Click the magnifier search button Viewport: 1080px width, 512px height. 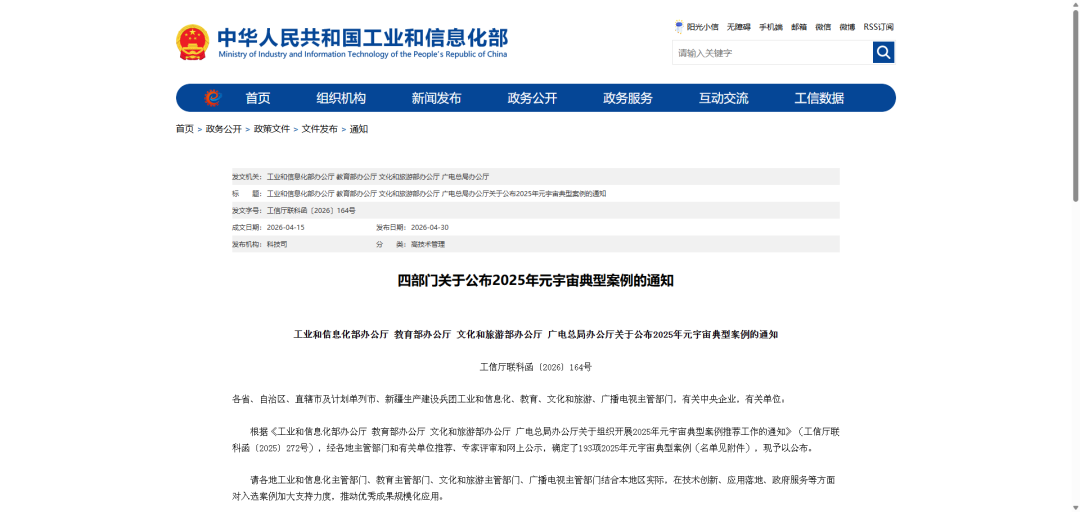pos(883,52)
